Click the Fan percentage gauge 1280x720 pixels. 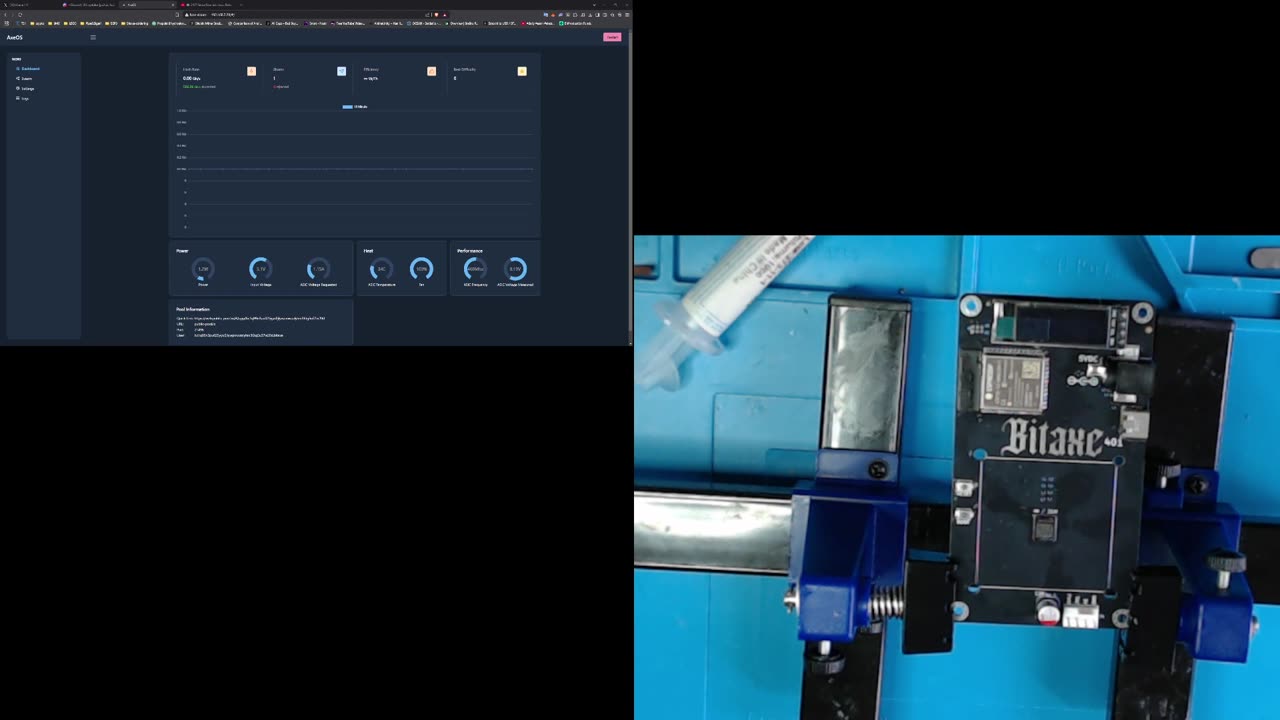(x=421, y=269)
